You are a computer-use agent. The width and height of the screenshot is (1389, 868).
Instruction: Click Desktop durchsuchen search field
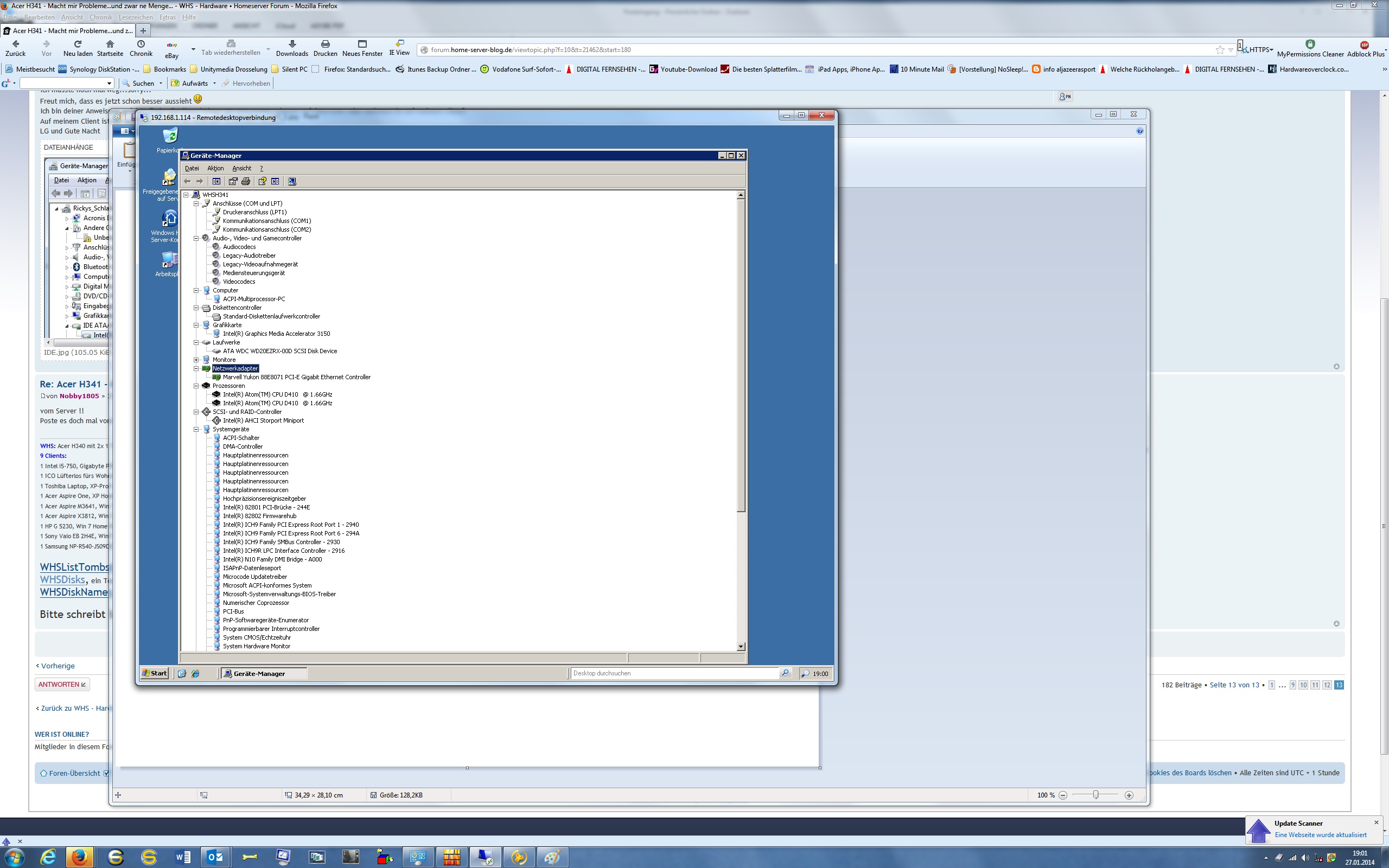coord(674,673)
